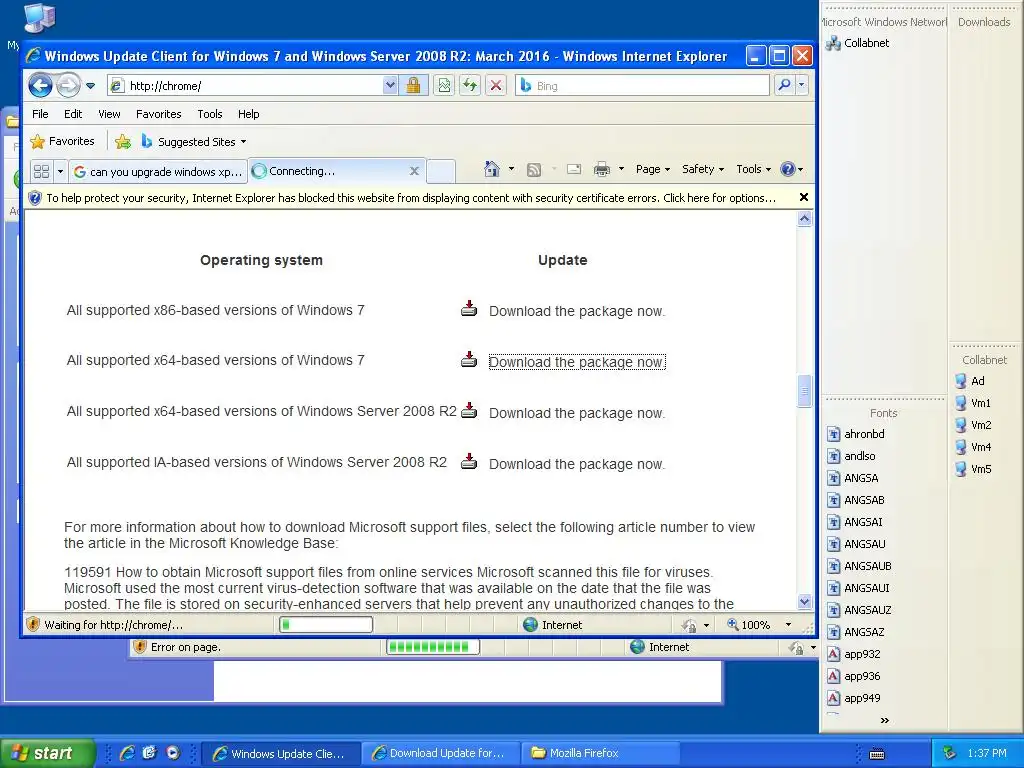Click the Forward navigation arrow
This screenshot has width=1024, height=768.
click(68, 85)
